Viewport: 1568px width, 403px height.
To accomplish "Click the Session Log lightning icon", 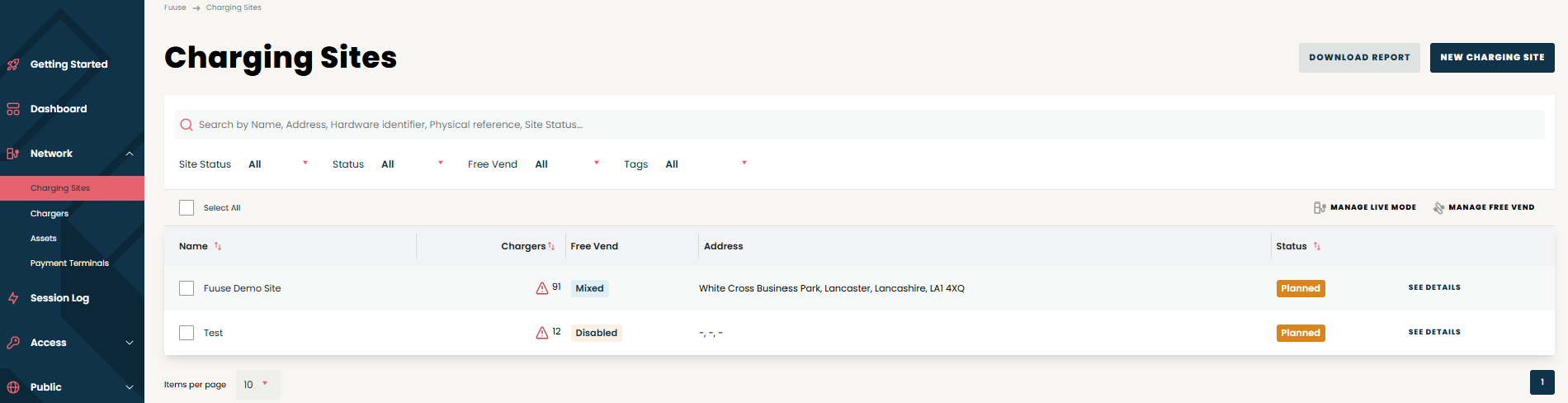I will [13, 298].
